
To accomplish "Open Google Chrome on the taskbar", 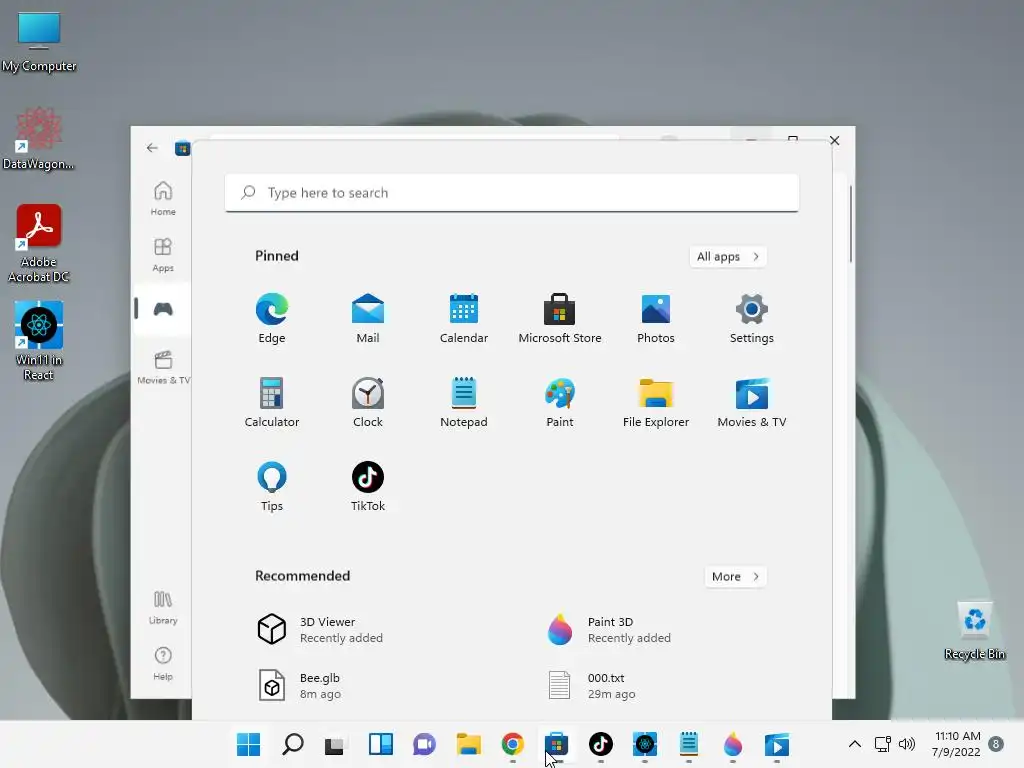I will coord(513,744).
